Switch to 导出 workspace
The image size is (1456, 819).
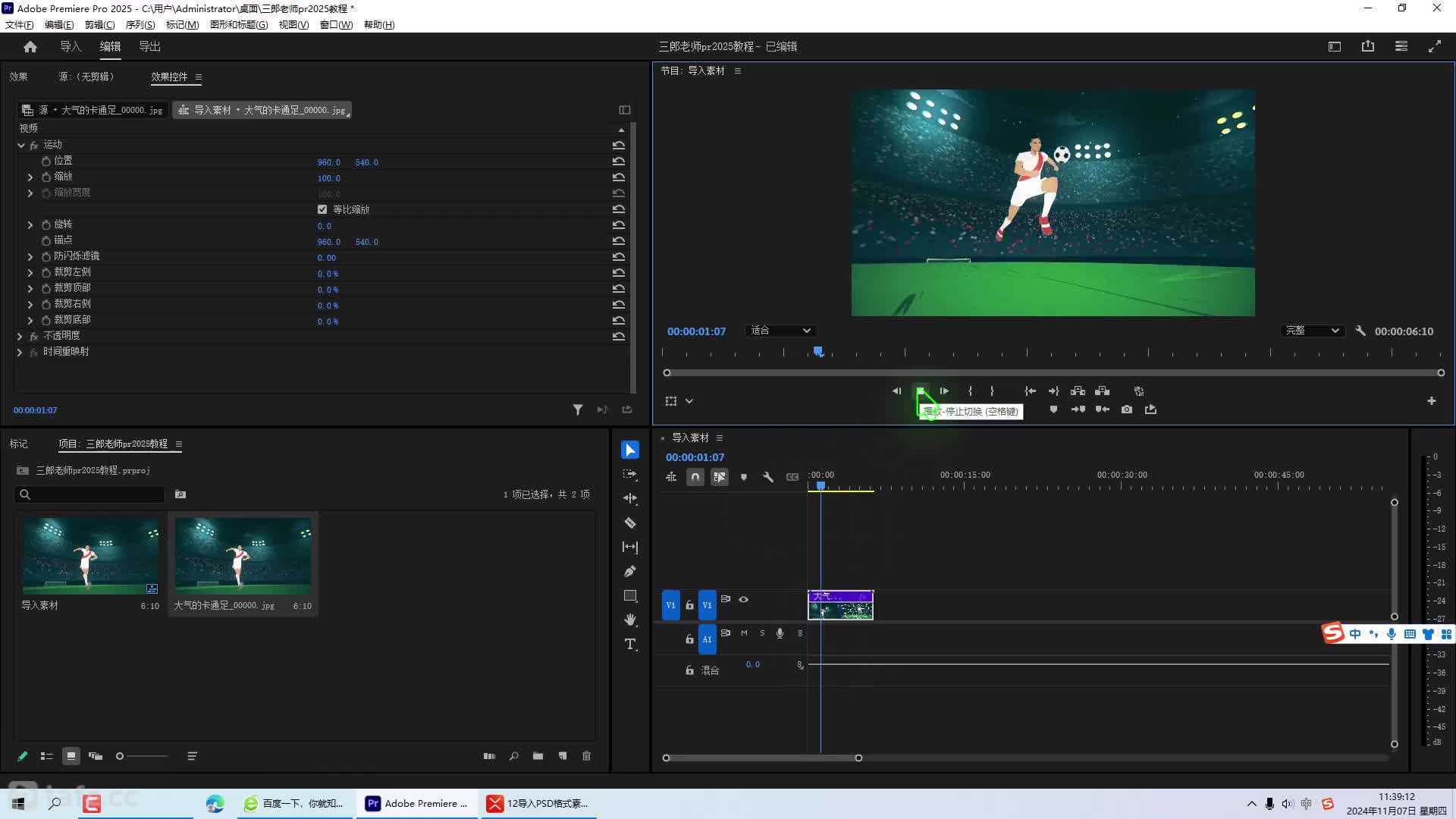tap(149, 46)
